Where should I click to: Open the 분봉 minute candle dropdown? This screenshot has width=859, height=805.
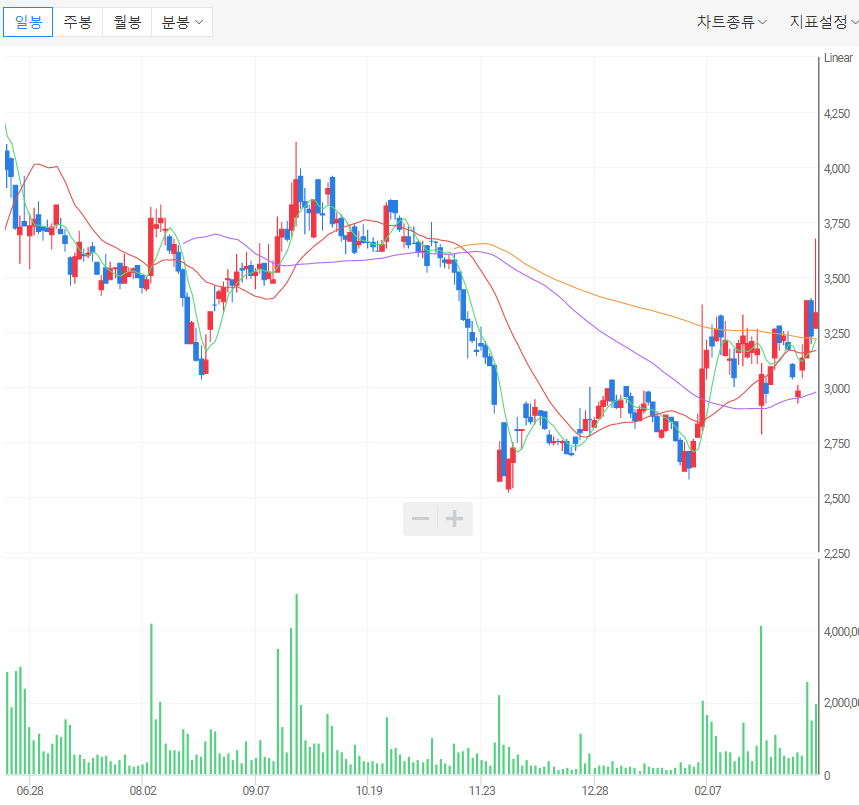(182, 22)
